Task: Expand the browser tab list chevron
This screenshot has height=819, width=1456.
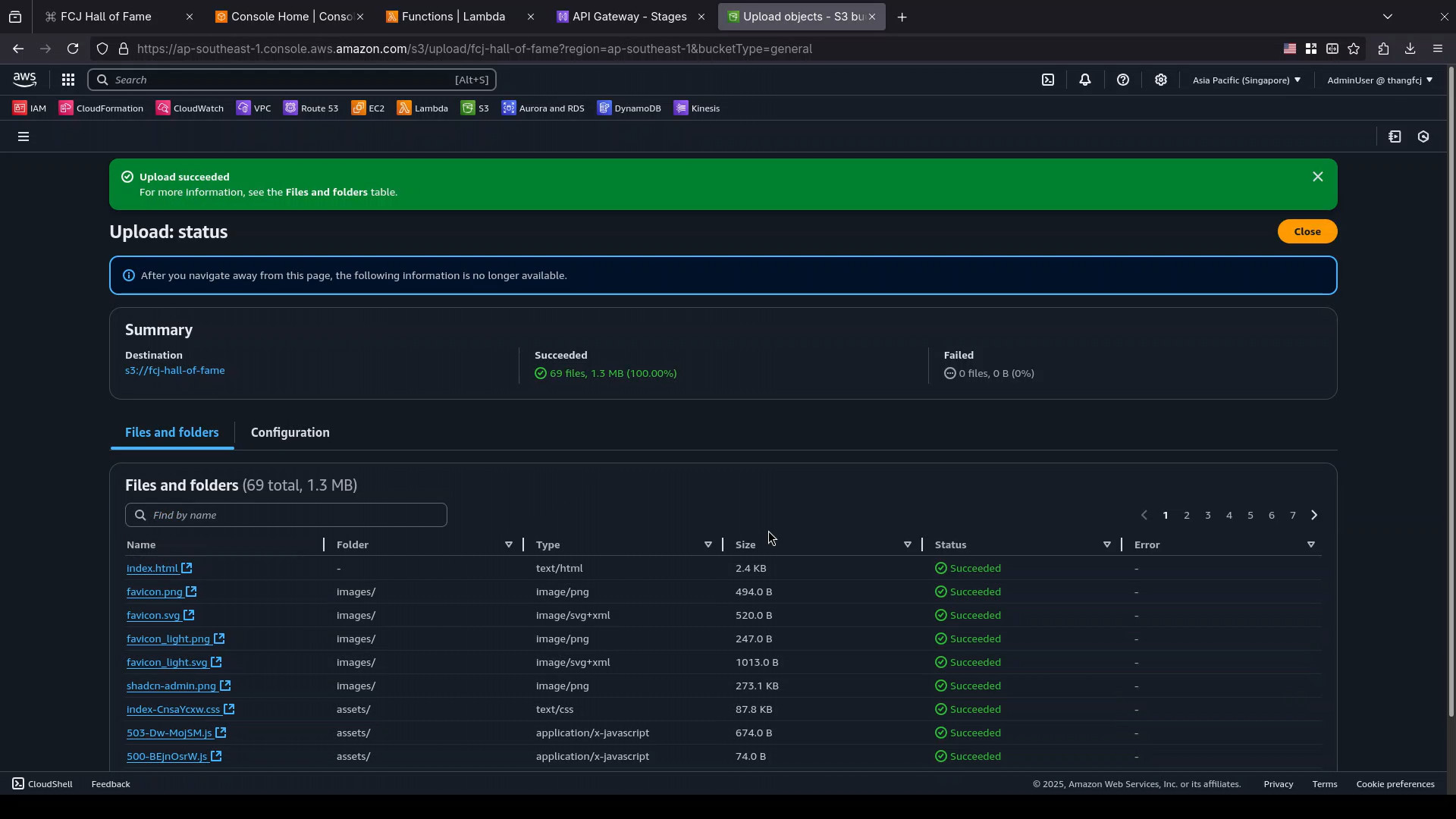Action: [1388, 17]
